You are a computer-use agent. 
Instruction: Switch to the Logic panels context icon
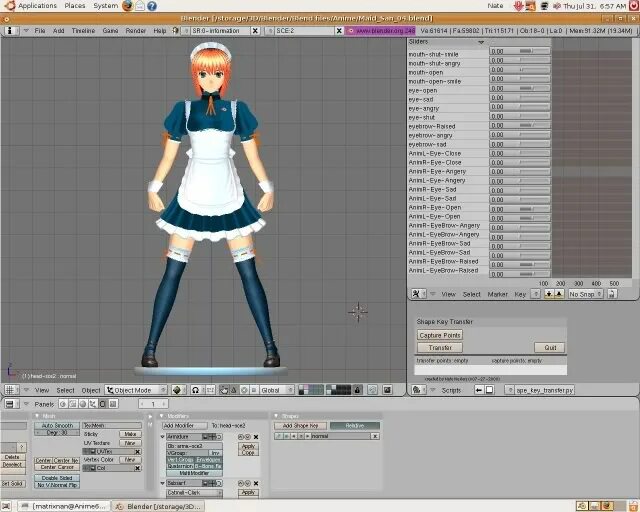[63, 404]
